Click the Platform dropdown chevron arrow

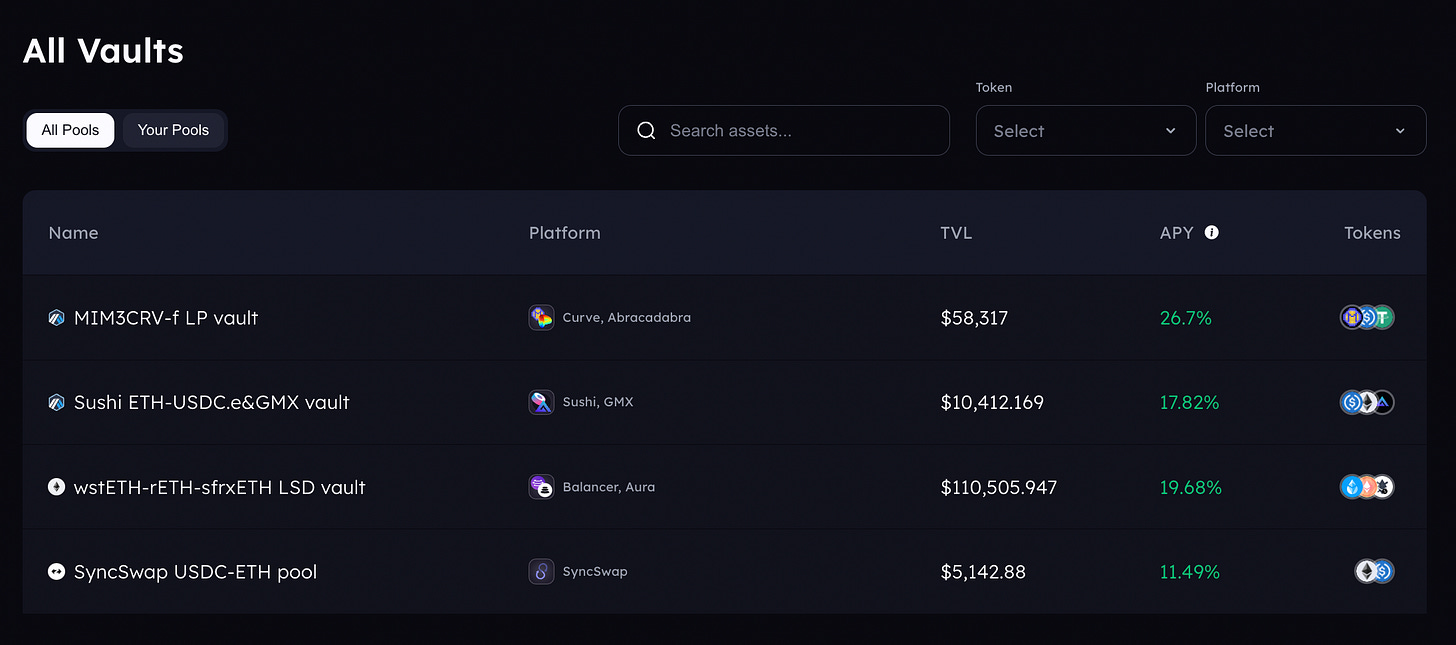coord(1400,131)
